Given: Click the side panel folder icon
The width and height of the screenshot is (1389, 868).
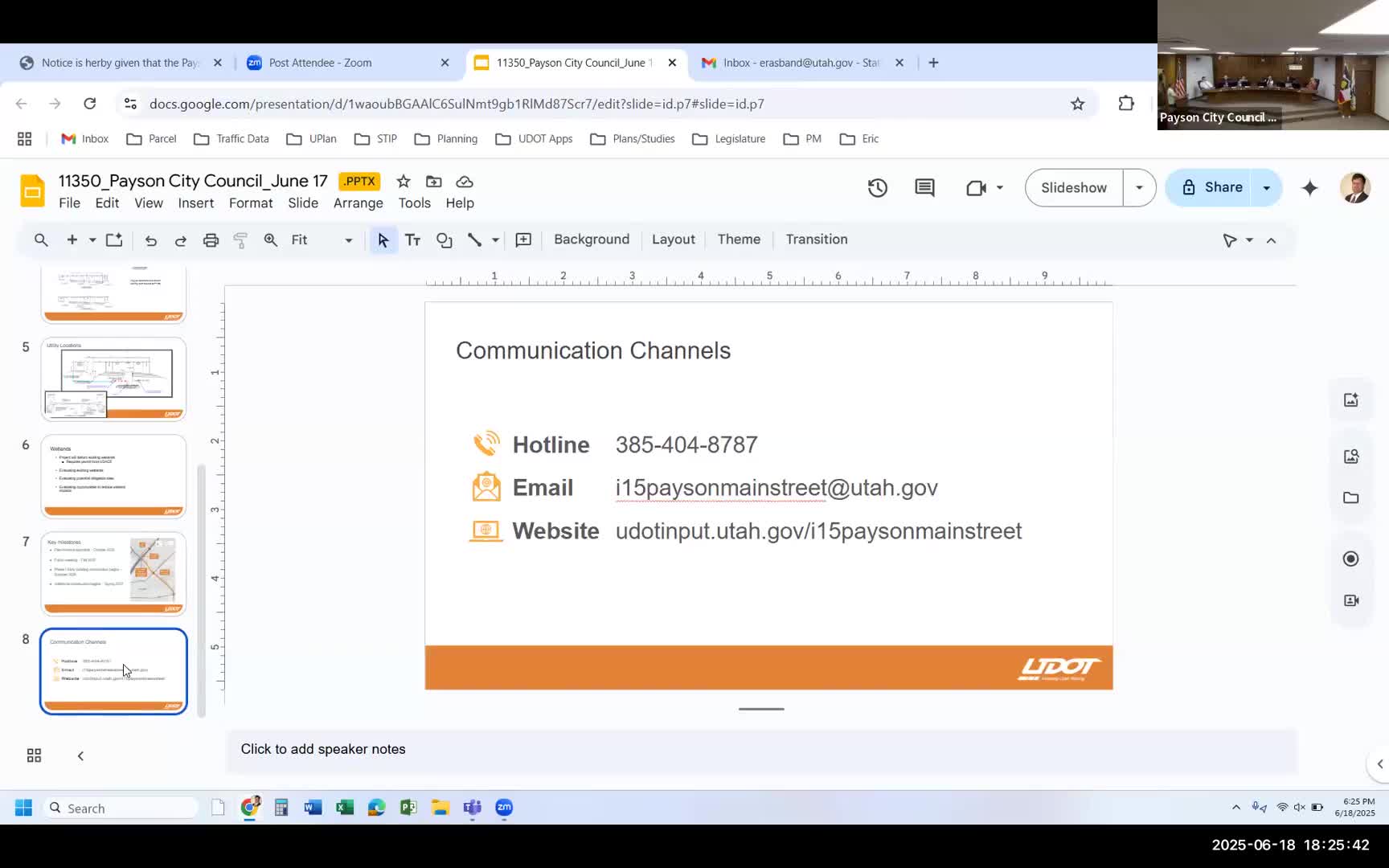Looking at the screenshot, I should (1350, 497).
